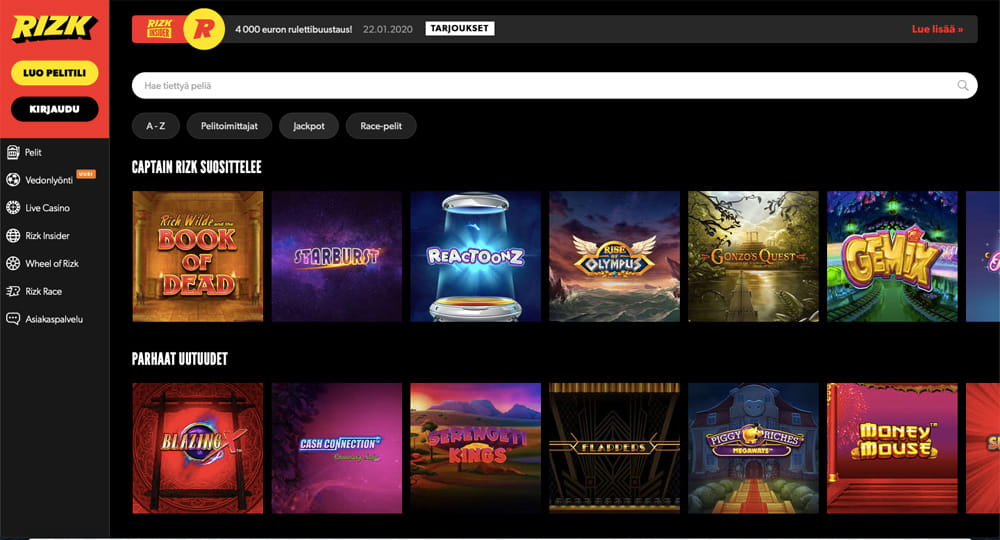This screenshot has height=540, width=1000.
Task: Open the Reactoonz game
Action: (476, 256)
